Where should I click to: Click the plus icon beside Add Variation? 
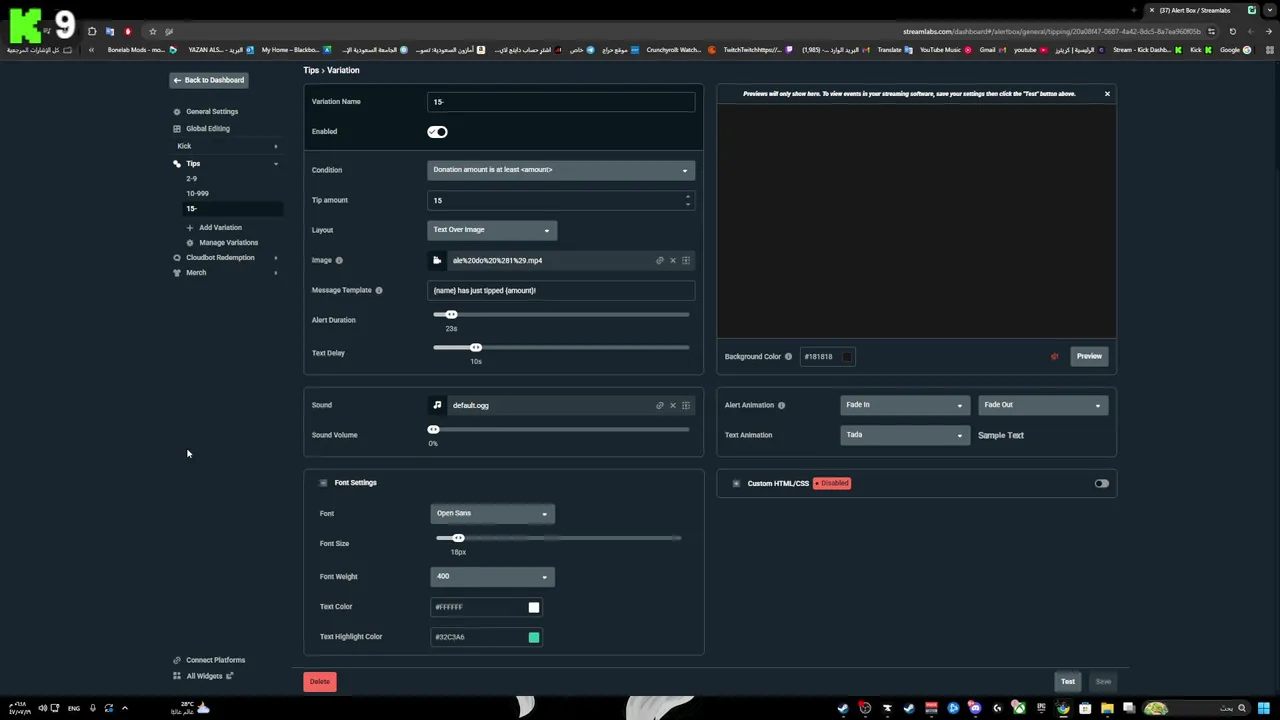190,227
